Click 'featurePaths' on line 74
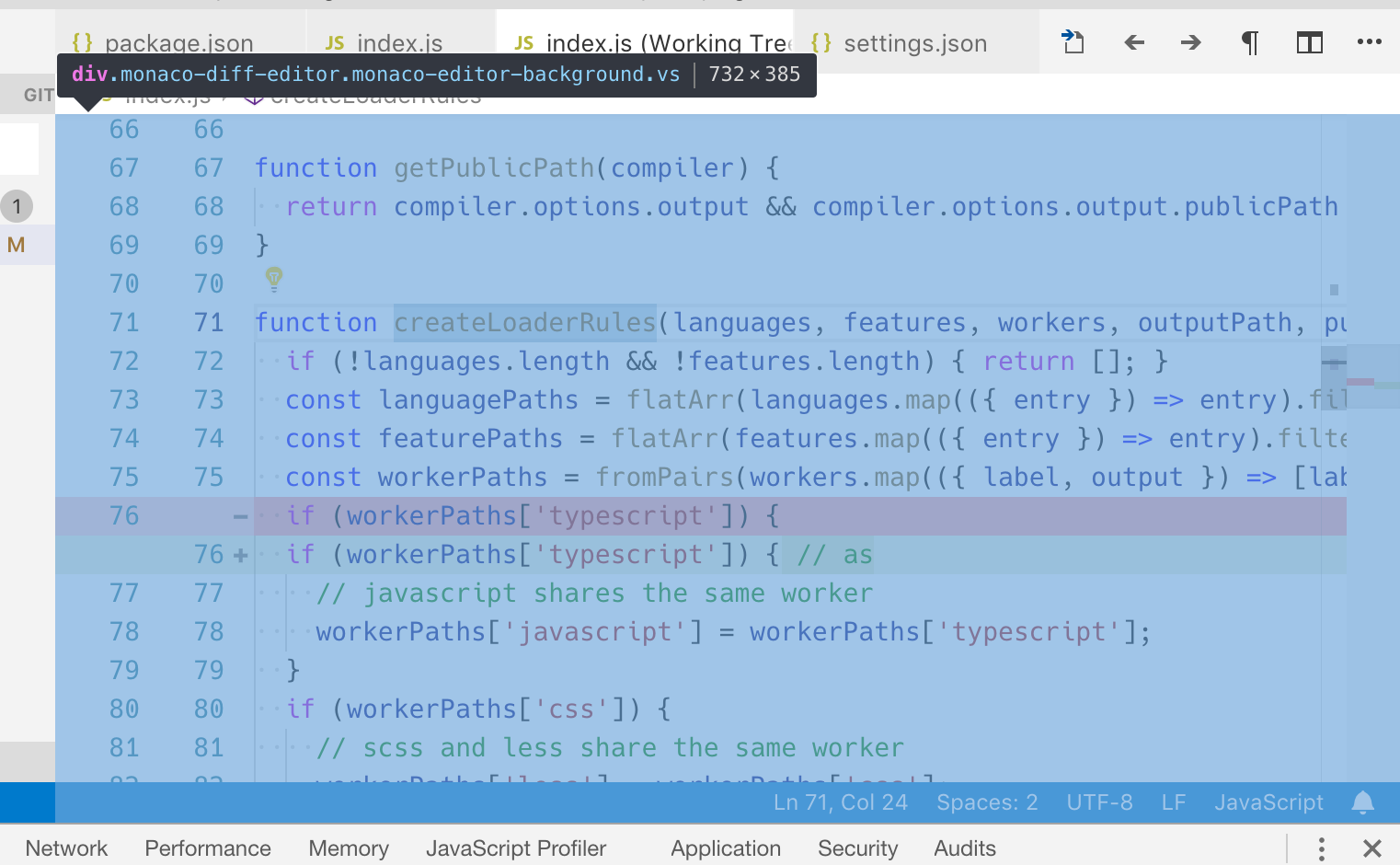 click(470, 439)
